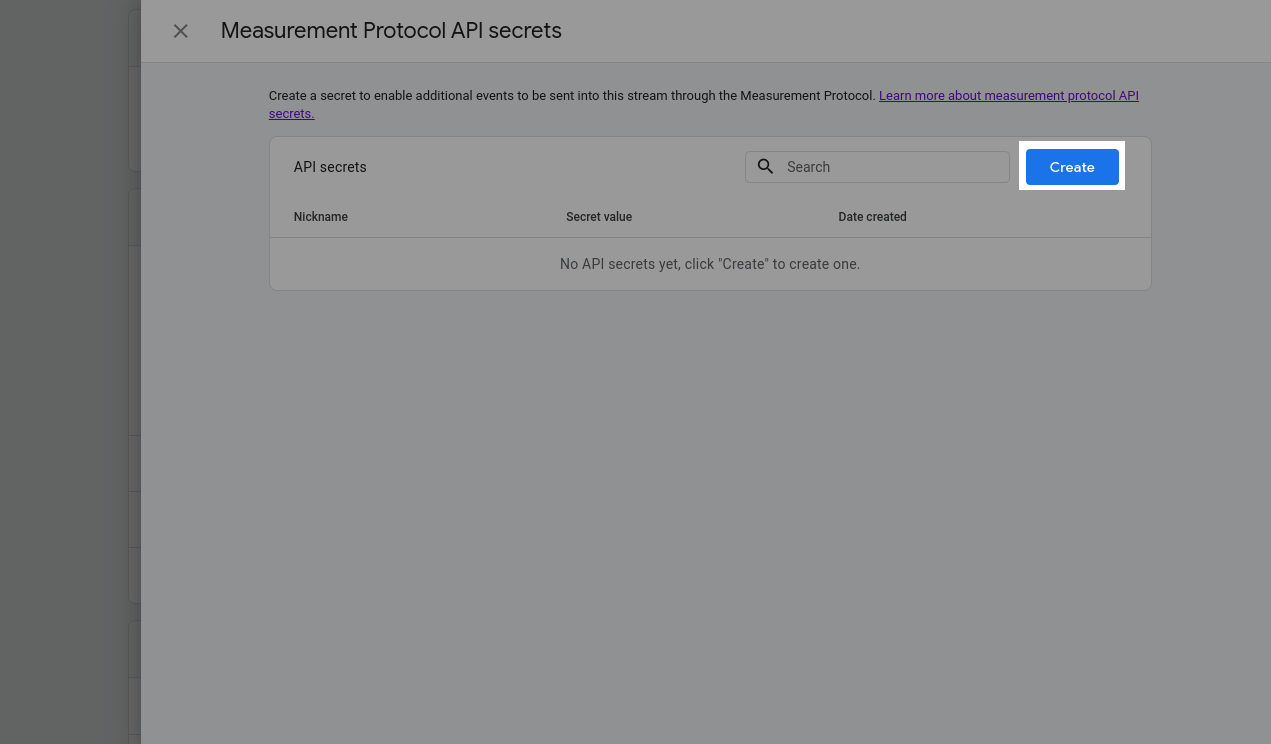Click the panel title "Measurement Protocol API secrets"

[391, 31]
